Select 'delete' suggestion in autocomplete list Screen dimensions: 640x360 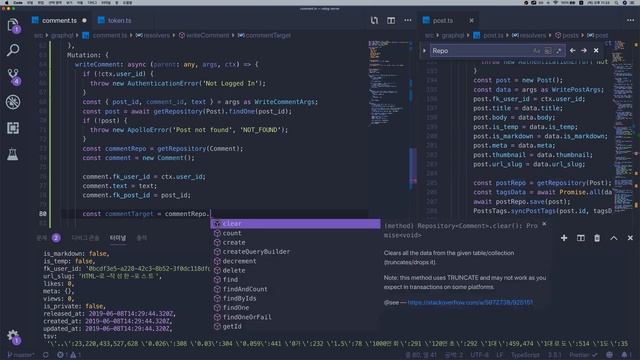(x=296, y=270)
